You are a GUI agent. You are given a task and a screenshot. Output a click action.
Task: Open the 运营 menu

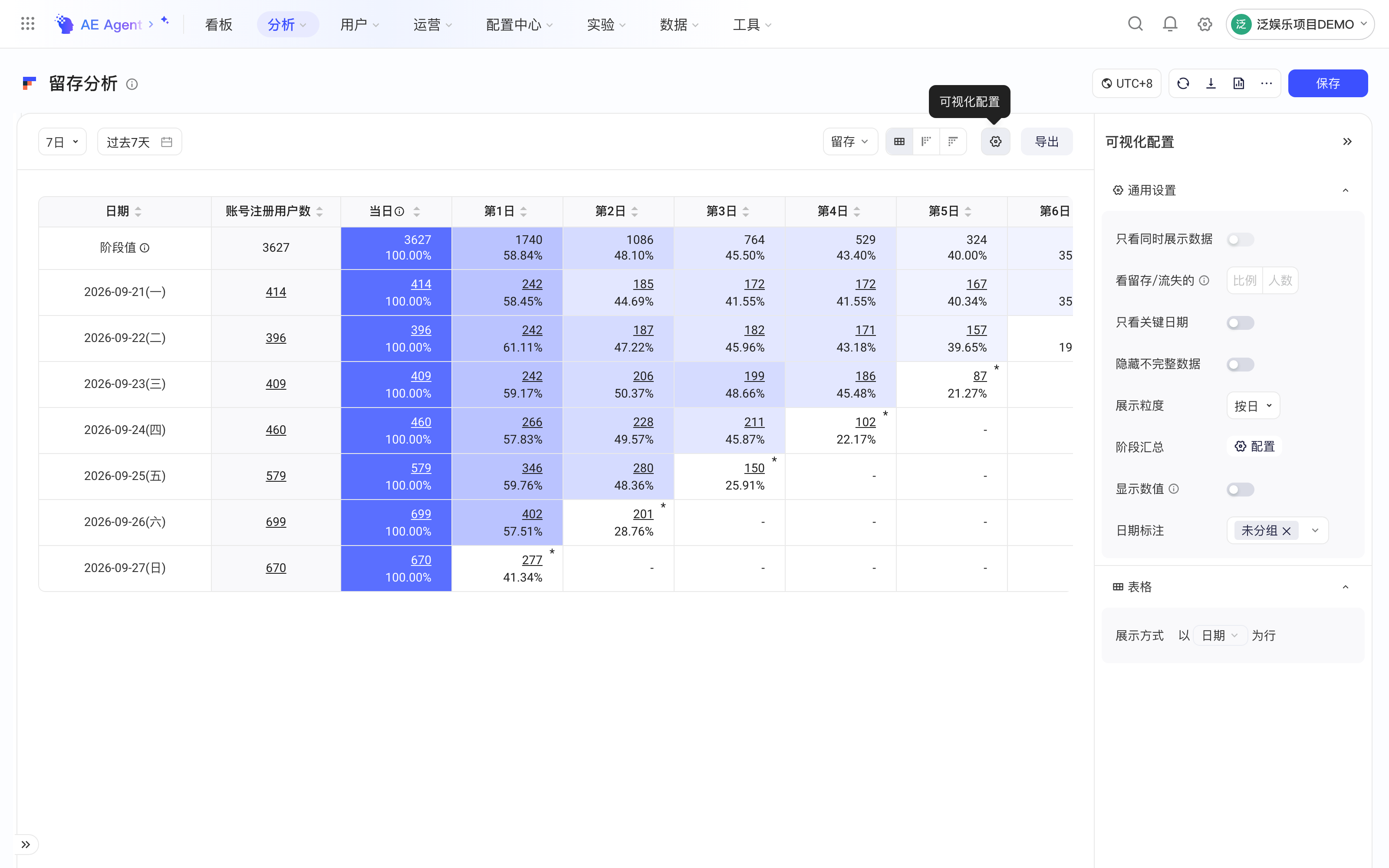pyautogui.click(x=433, y=24)
